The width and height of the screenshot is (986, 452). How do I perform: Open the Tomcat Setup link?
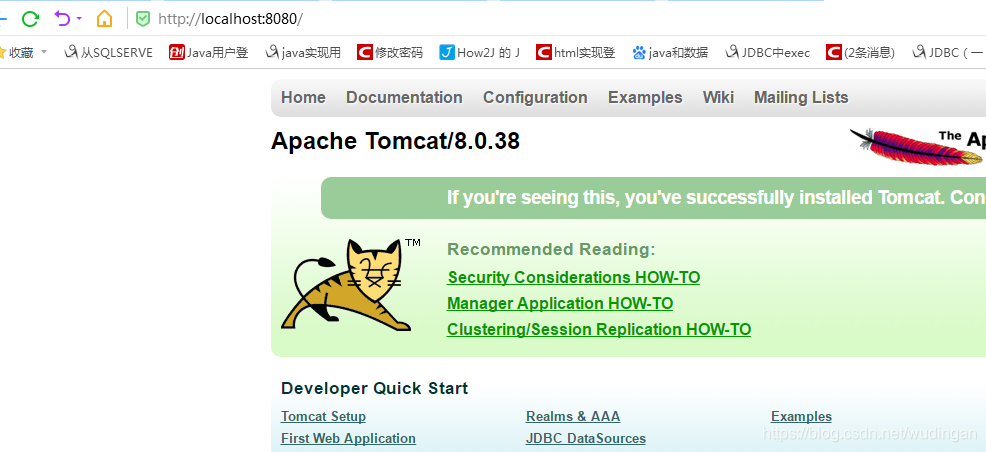click(x=323, y=416)
